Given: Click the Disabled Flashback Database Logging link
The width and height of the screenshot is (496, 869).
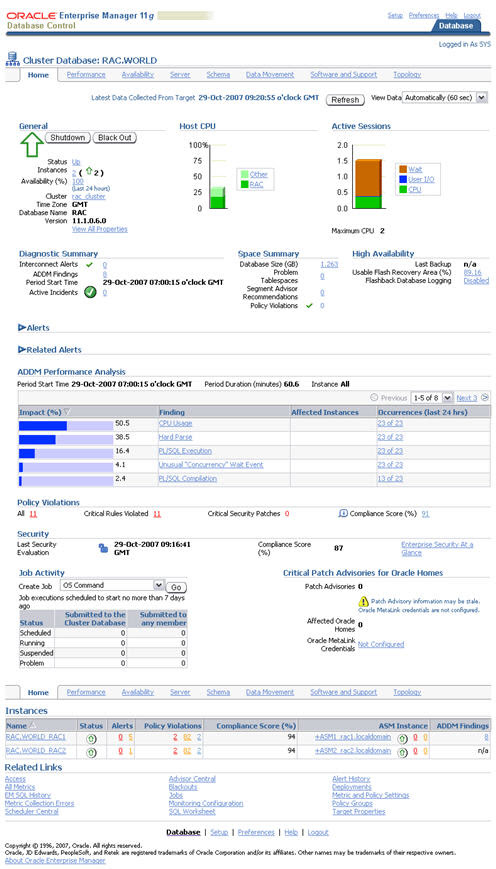Looking at the screenshot, I should 476,281.
